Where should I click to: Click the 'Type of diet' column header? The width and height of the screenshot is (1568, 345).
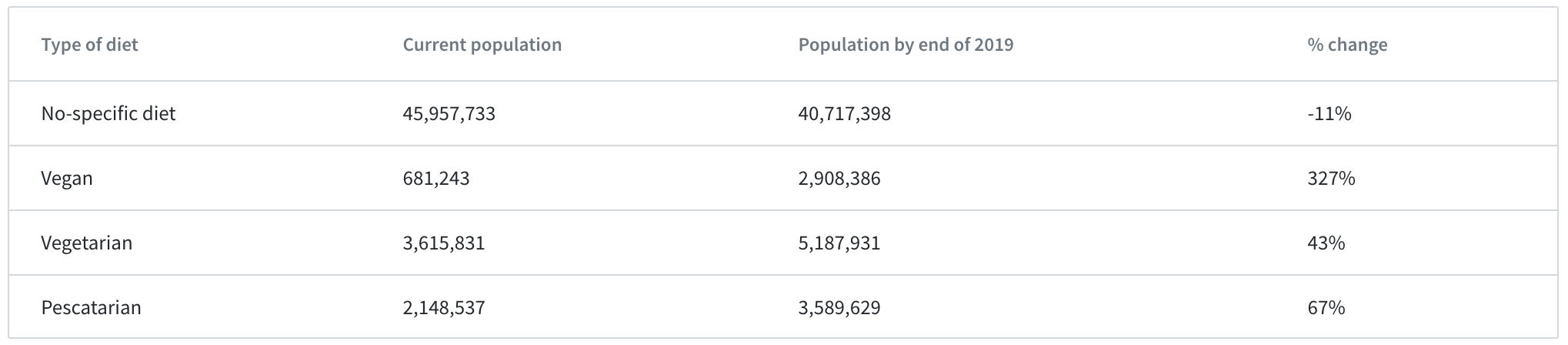[89, 45]
